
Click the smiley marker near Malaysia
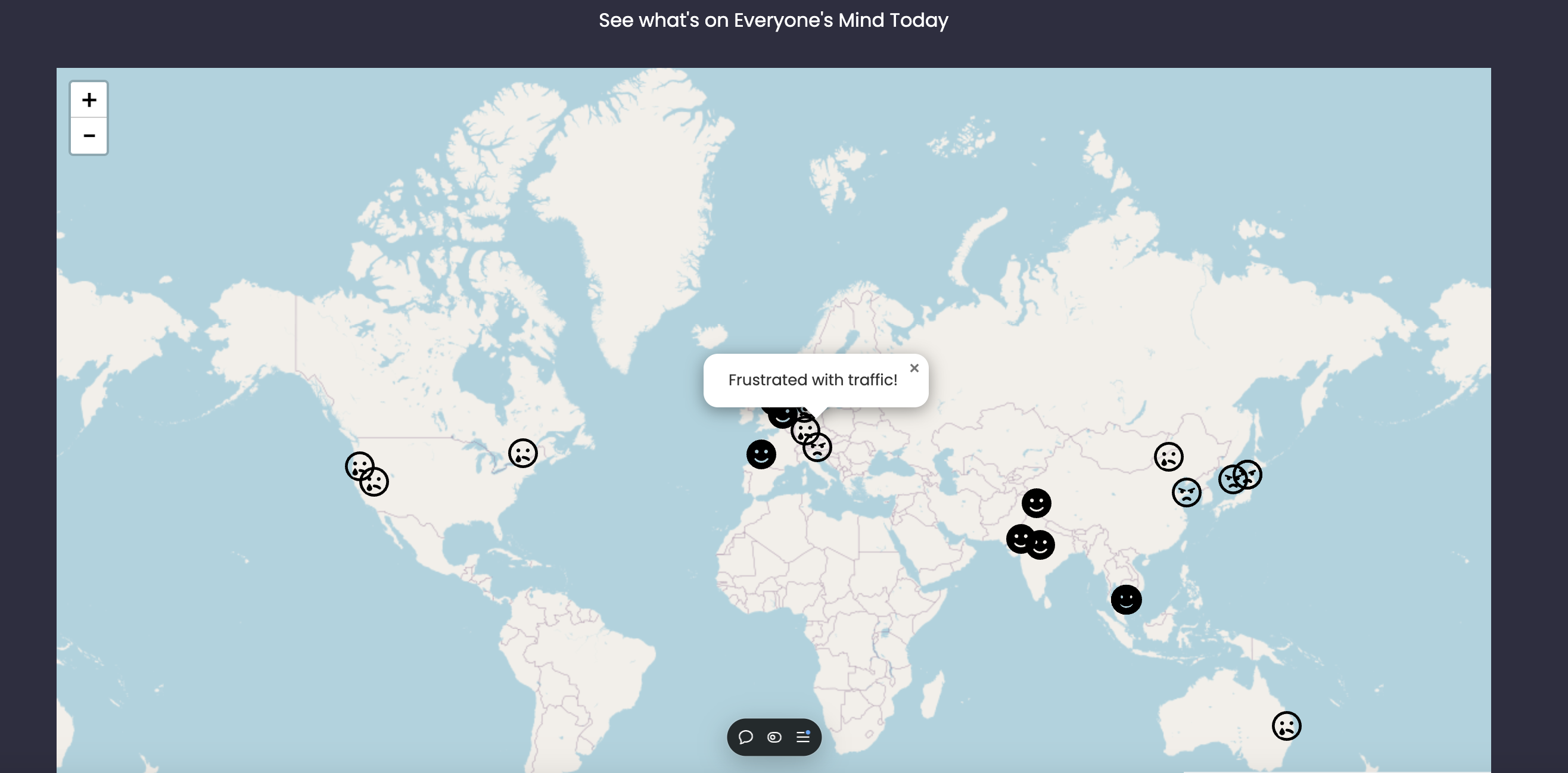click(x=1126, y=600)
